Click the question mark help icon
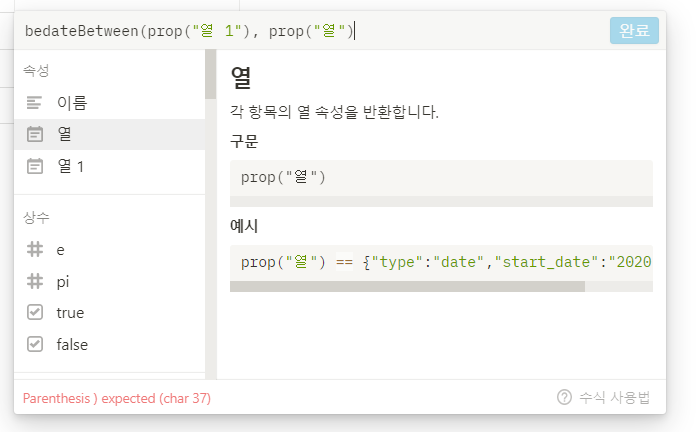696x432 pixels. (x=564, y=397)
